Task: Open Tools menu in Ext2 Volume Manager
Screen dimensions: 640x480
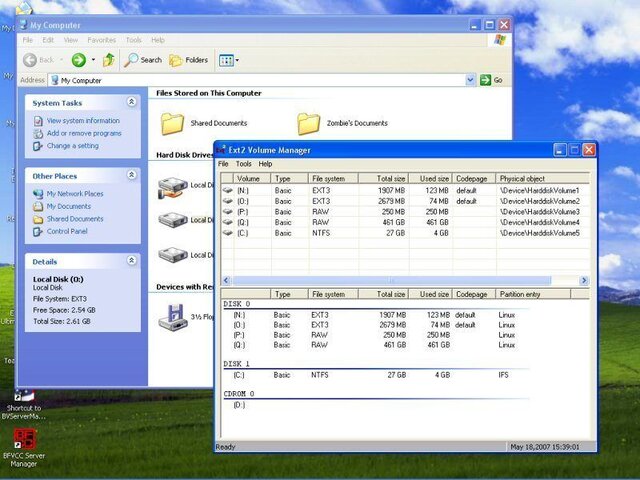Action: click(x=244, y=164)
